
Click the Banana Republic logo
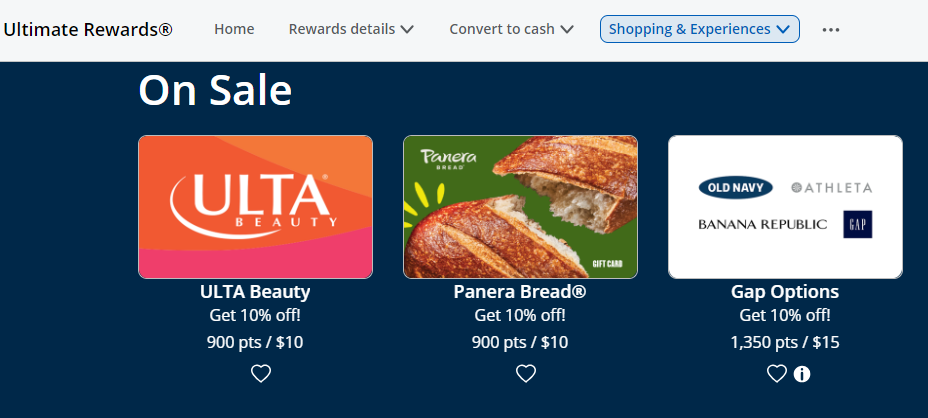(762, 224)
